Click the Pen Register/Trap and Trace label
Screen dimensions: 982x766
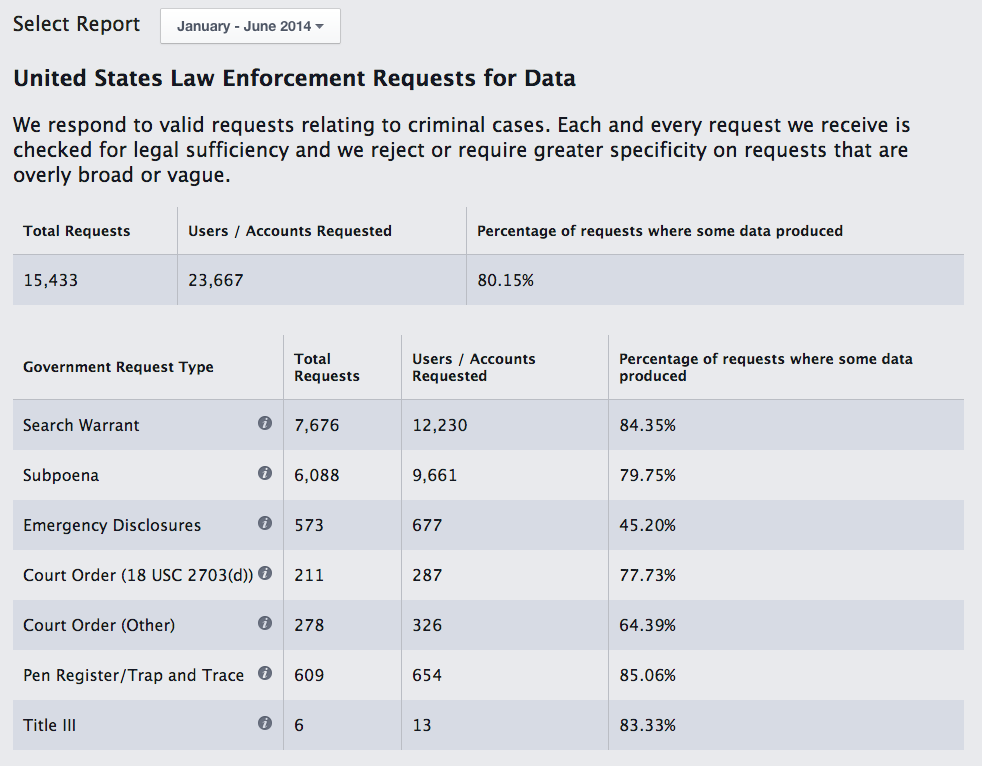click(x=133, y=675)
